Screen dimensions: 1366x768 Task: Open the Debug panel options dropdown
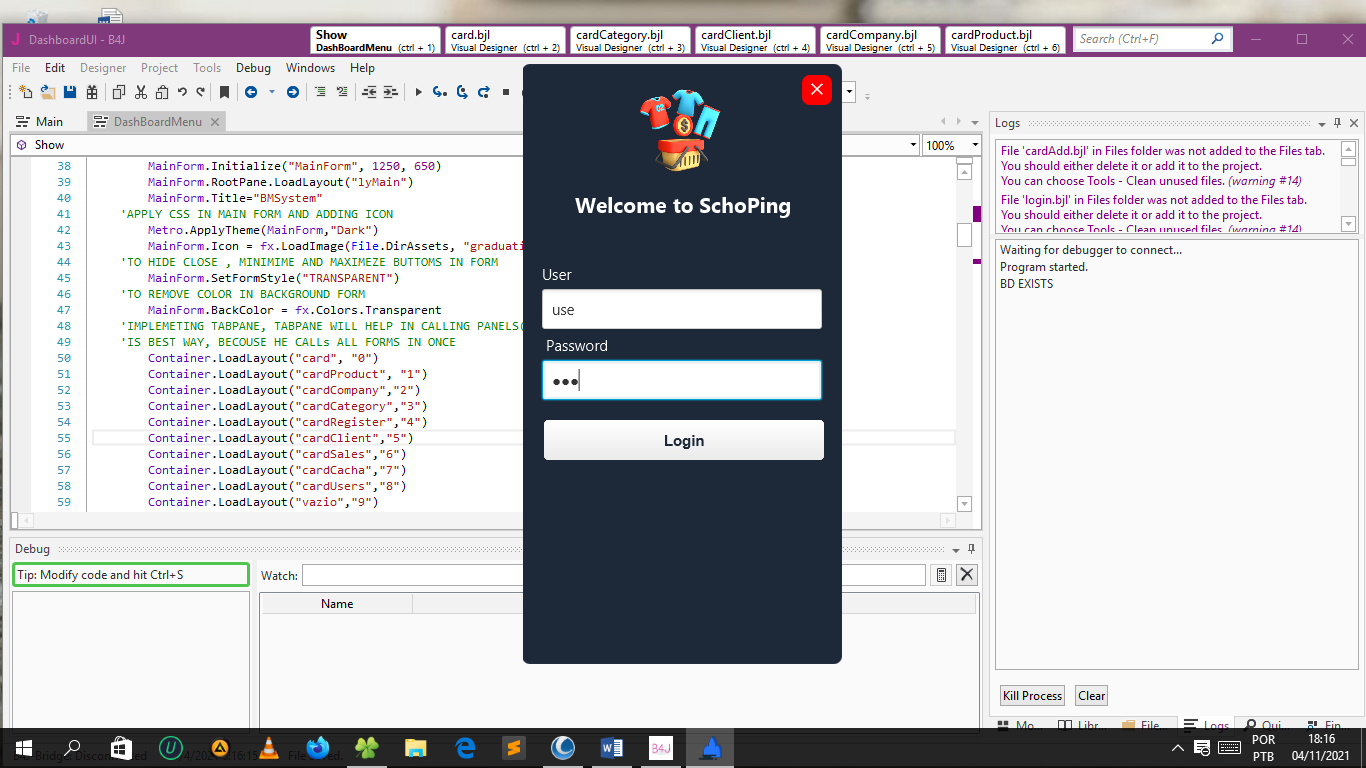pos(955,550)
